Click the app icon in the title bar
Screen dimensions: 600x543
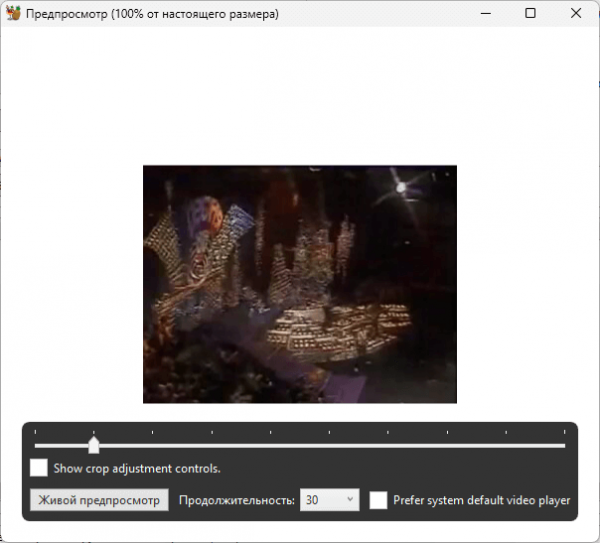[x=13, y=13]
